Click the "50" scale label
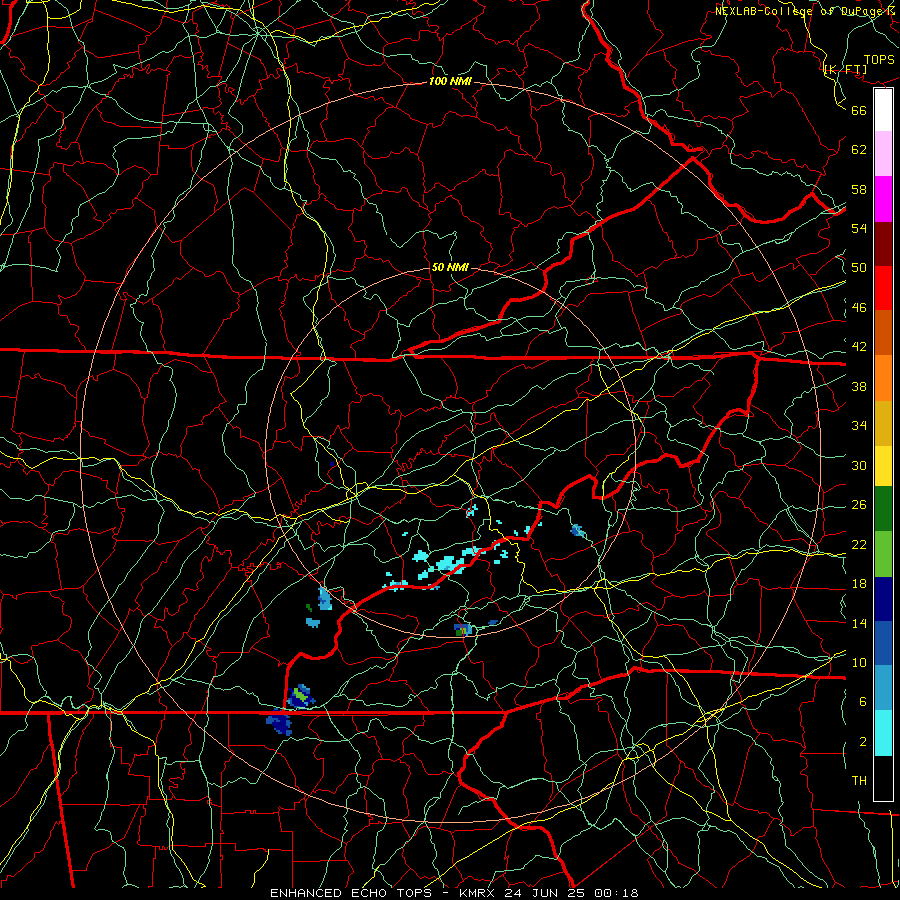 coord(859,268)
